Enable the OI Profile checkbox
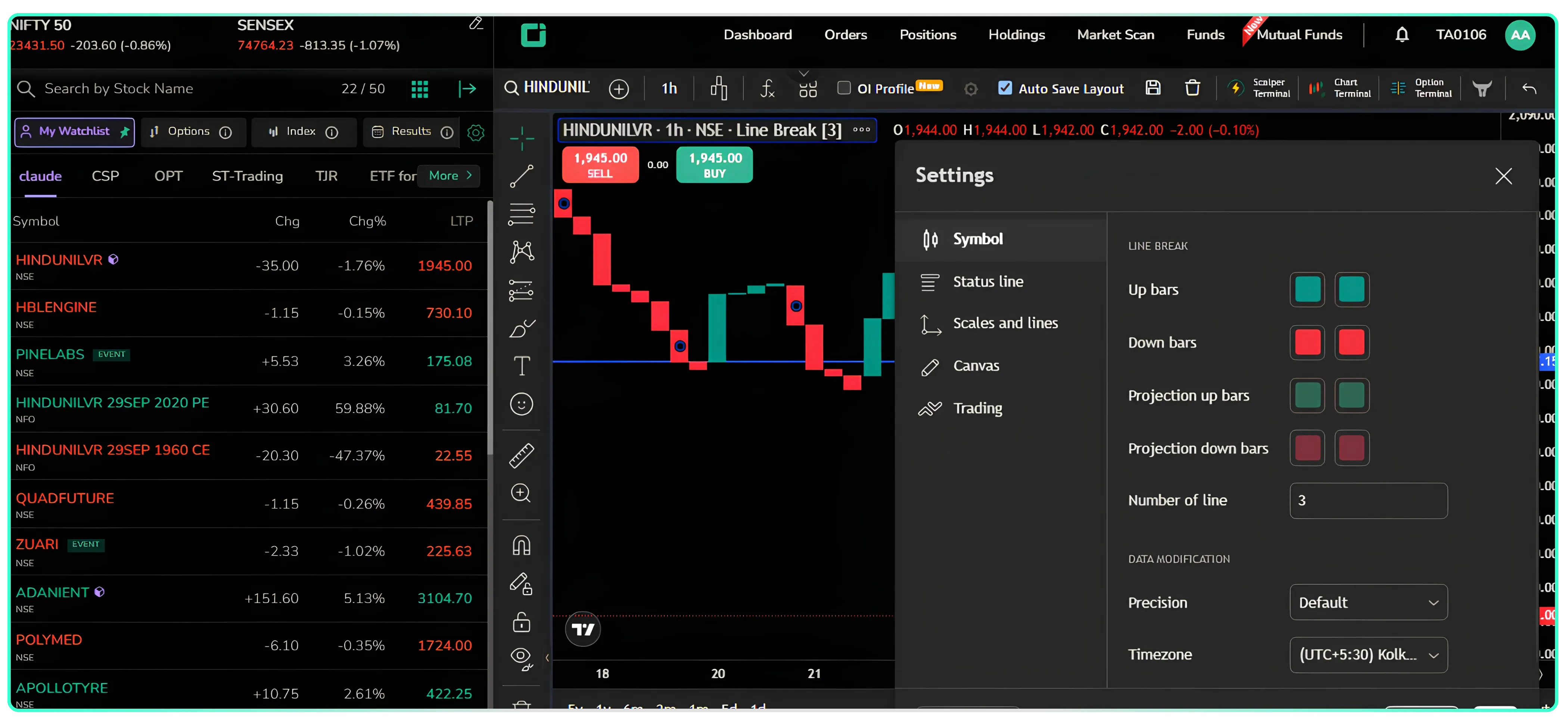Viewport: 1568px width, 718px height. [844, 88]
